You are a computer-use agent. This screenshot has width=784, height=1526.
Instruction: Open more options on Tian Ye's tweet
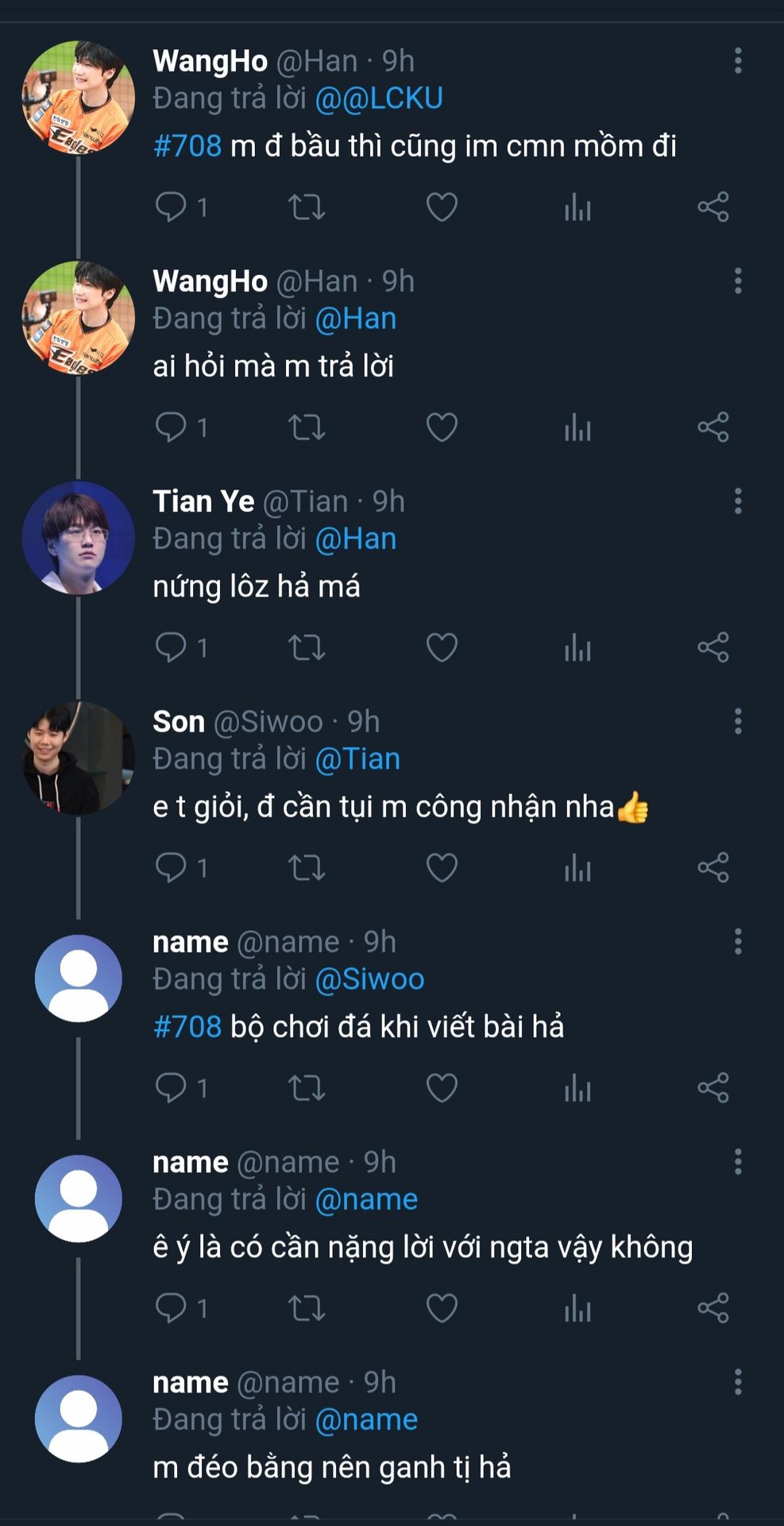tap(738, 502)
